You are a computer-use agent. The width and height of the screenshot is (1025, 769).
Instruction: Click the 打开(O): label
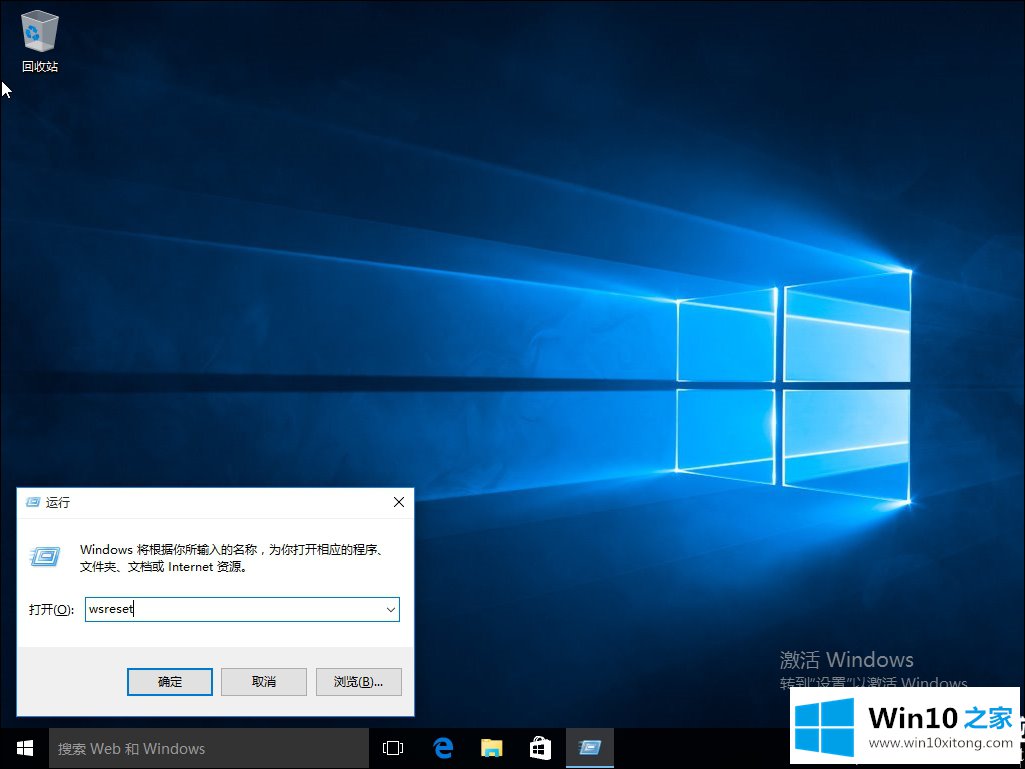pyautogui.click(x=52, y=609)
